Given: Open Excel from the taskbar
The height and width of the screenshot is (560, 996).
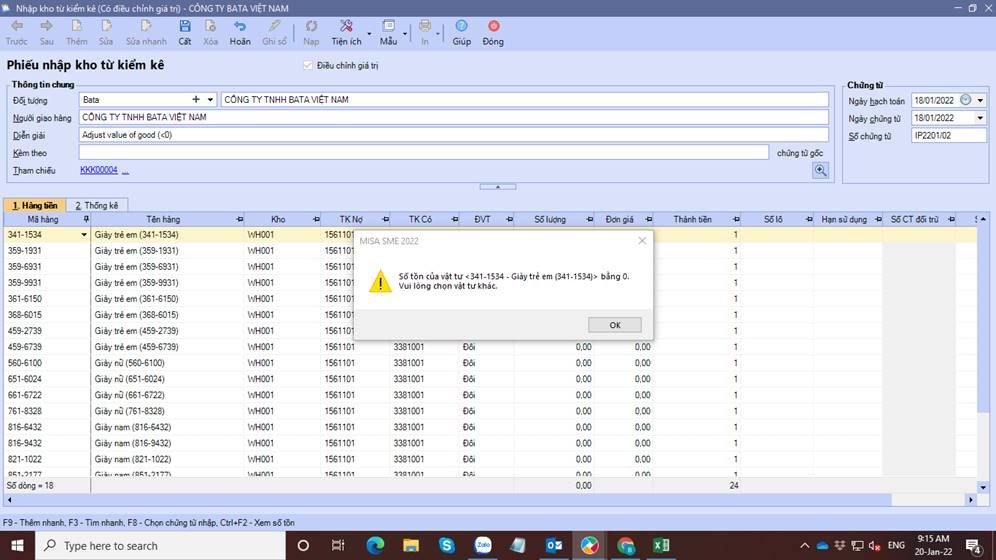Looking at the screenshot, I should tap(661, 545).
